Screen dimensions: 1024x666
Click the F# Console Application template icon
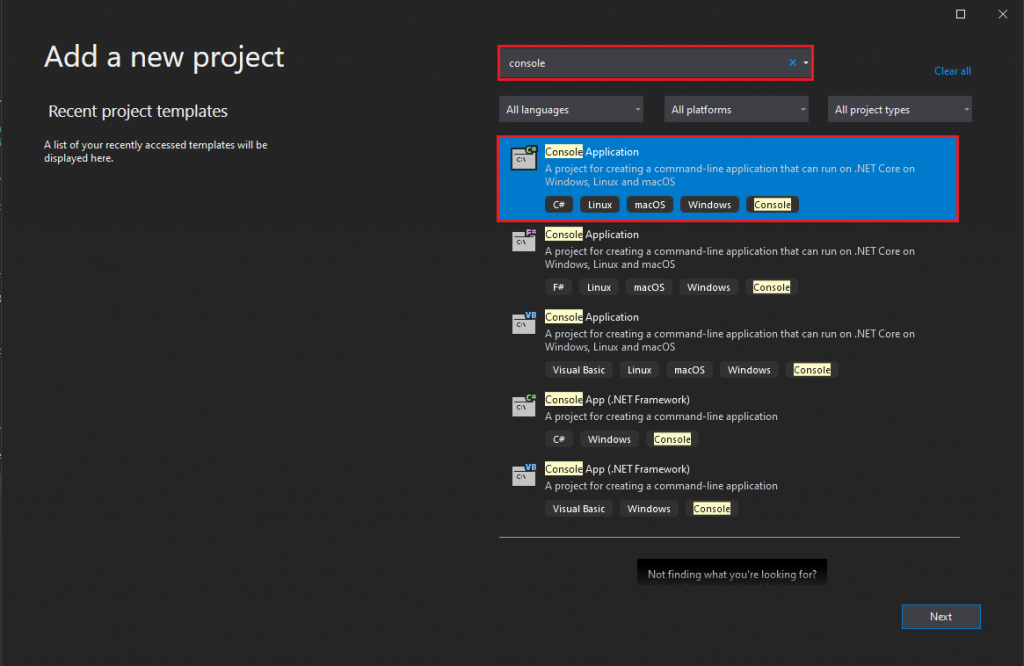[523, 241]
